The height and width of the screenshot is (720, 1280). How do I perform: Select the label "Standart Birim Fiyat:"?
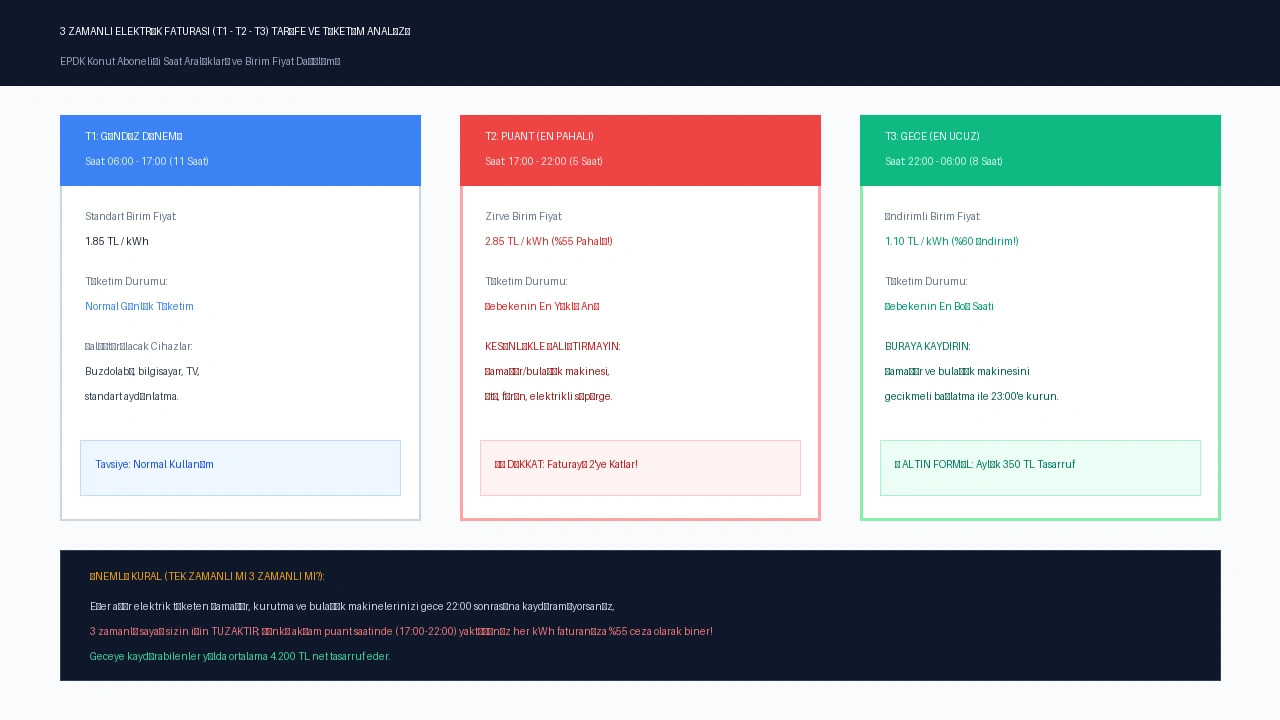[131, 216]
